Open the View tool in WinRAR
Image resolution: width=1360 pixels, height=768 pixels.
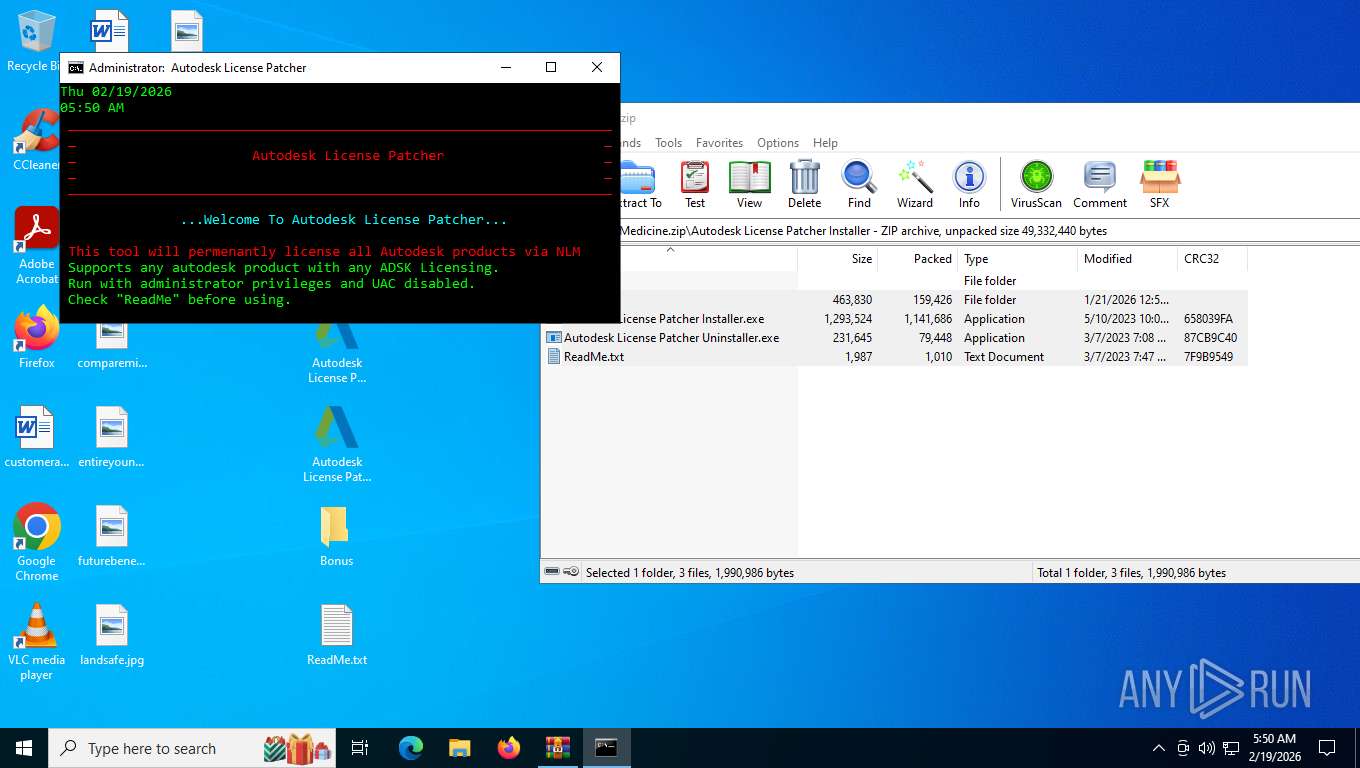tap(749, 185)
